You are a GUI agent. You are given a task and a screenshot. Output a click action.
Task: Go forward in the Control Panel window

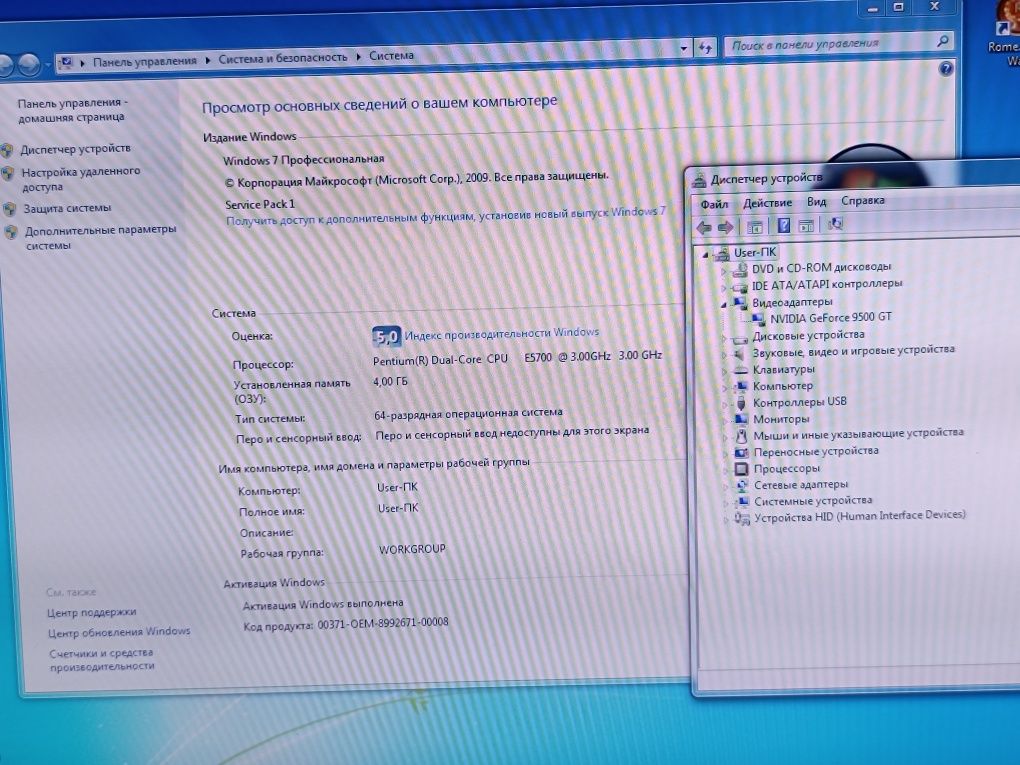click(x=29, y=64)
